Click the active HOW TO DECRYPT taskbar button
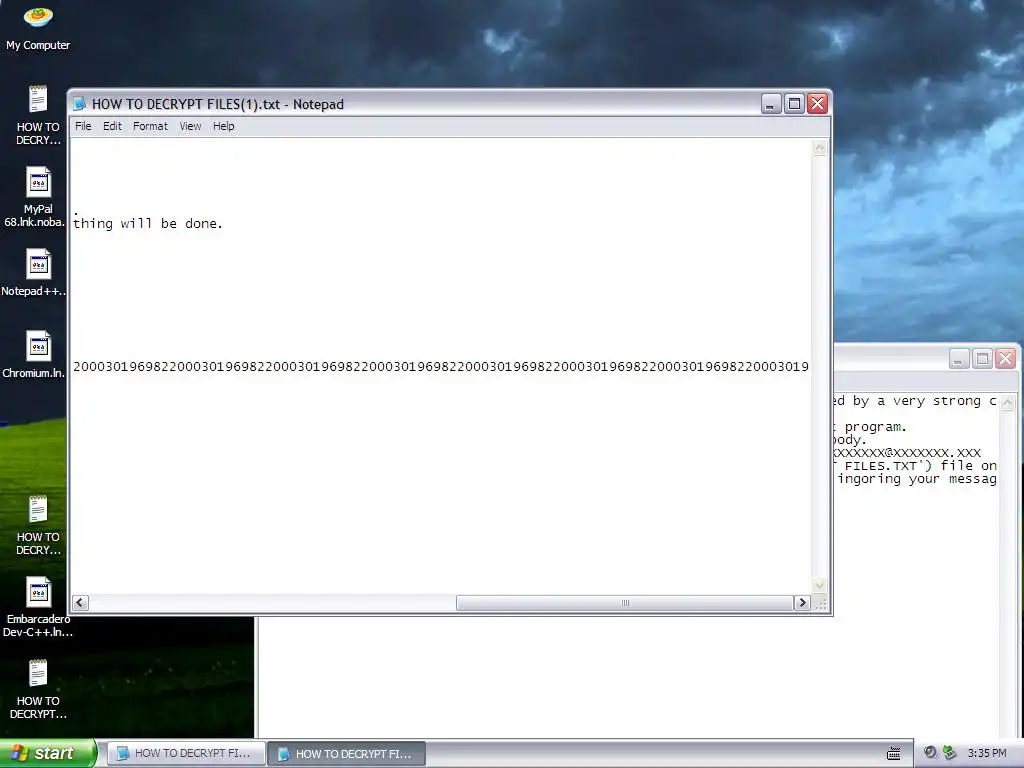 coord(347,754)
